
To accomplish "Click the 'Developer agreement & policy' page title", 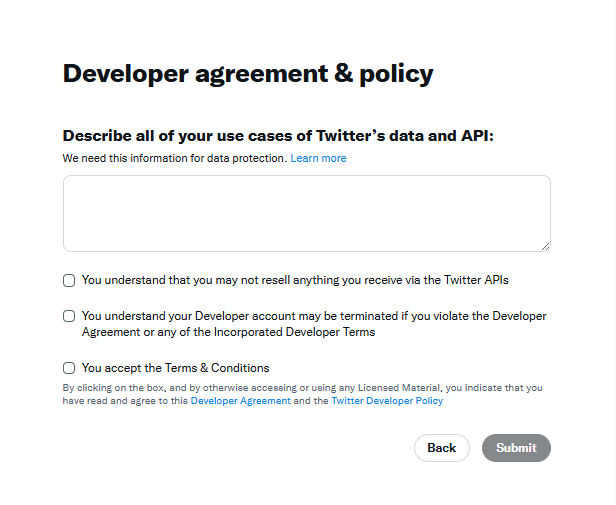I will 248,73.
